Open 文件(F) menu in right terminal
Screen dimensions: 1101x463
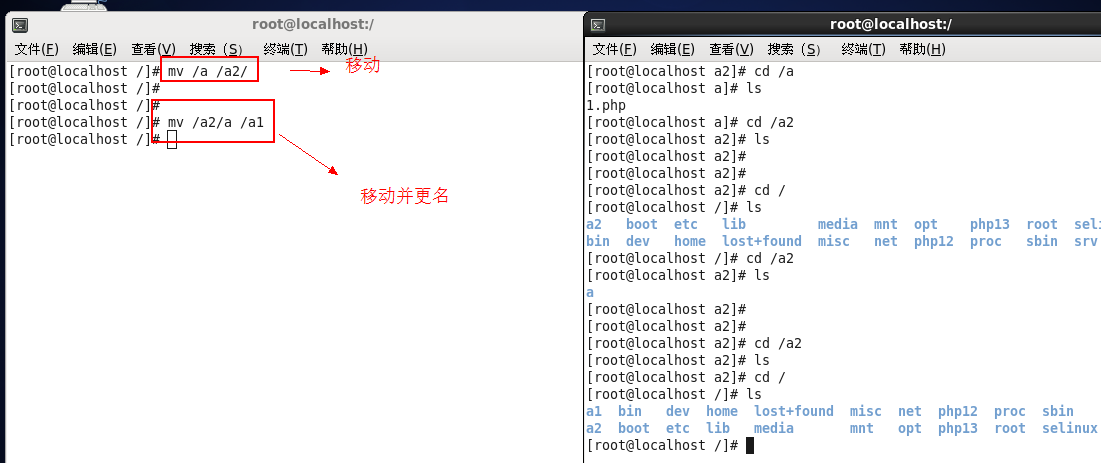click(614, 49)
